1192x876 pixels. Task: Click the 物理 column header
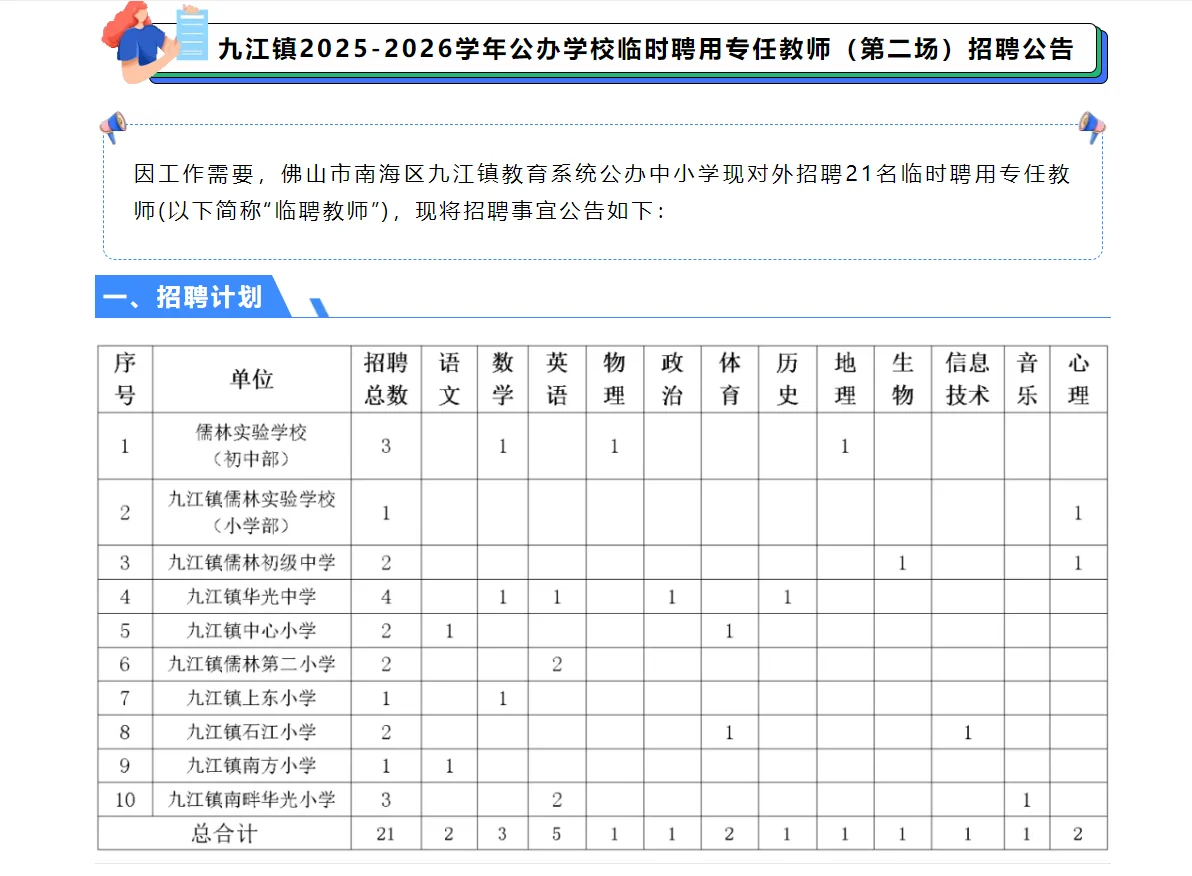point(614,379)
